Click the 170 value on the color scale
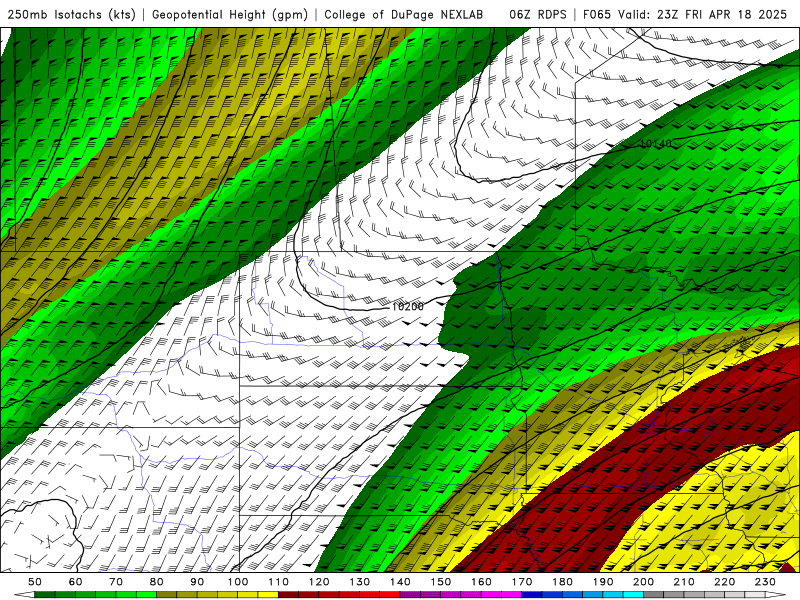Screen dimensions: 800x600 (x=522, y=582)
